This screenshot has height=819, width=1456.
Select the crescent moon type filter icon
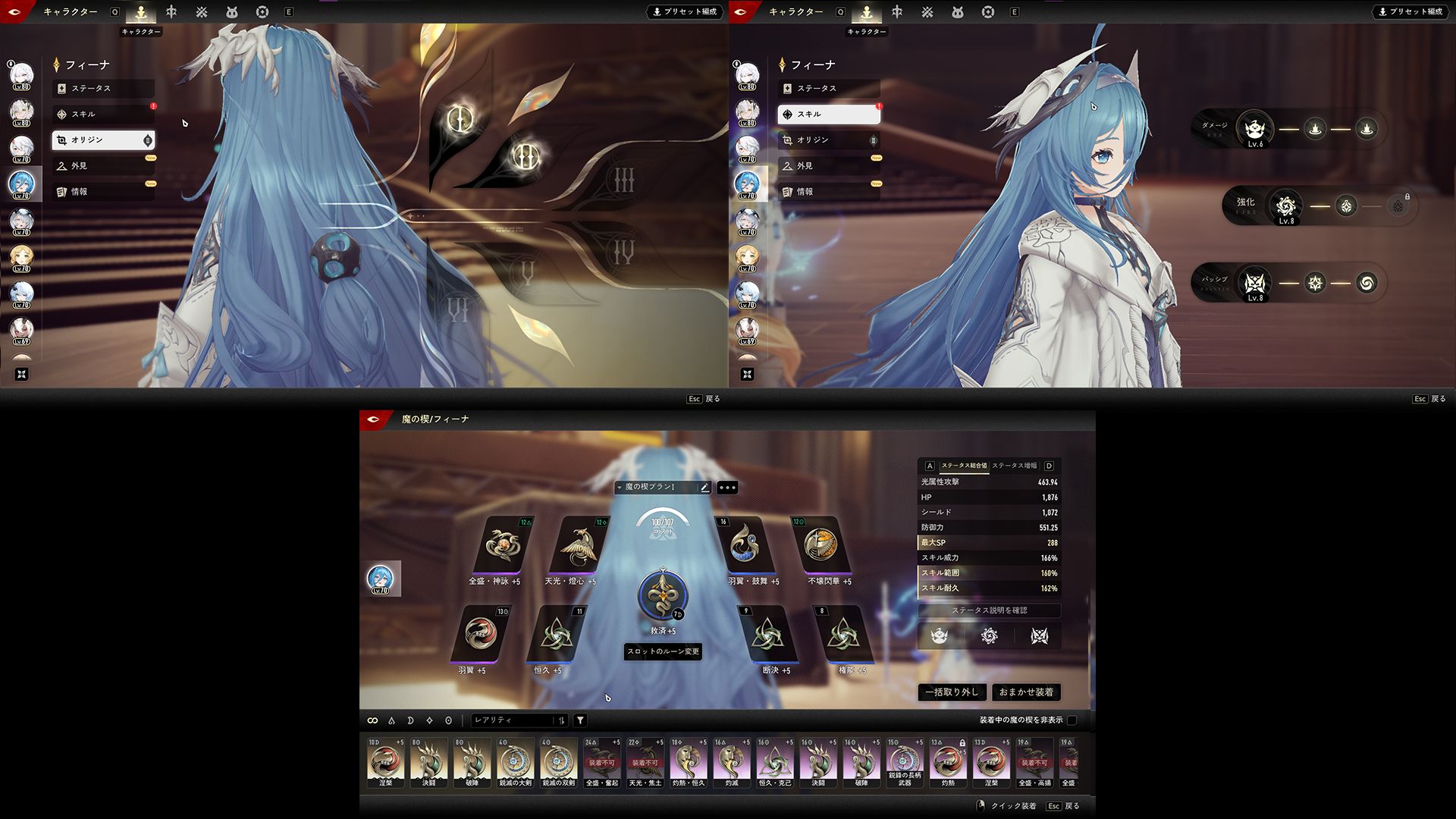click(410, 720)
